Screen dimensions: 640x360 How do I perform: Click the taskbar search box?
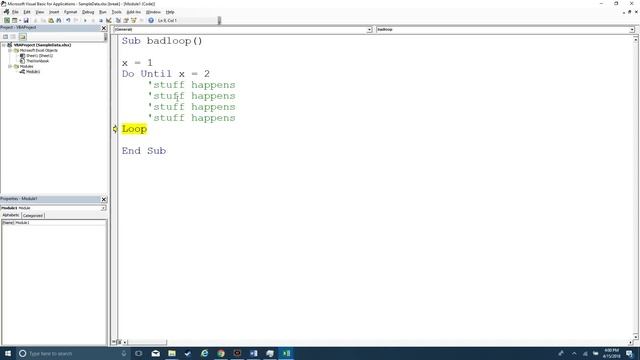click(x=73, y=353)
